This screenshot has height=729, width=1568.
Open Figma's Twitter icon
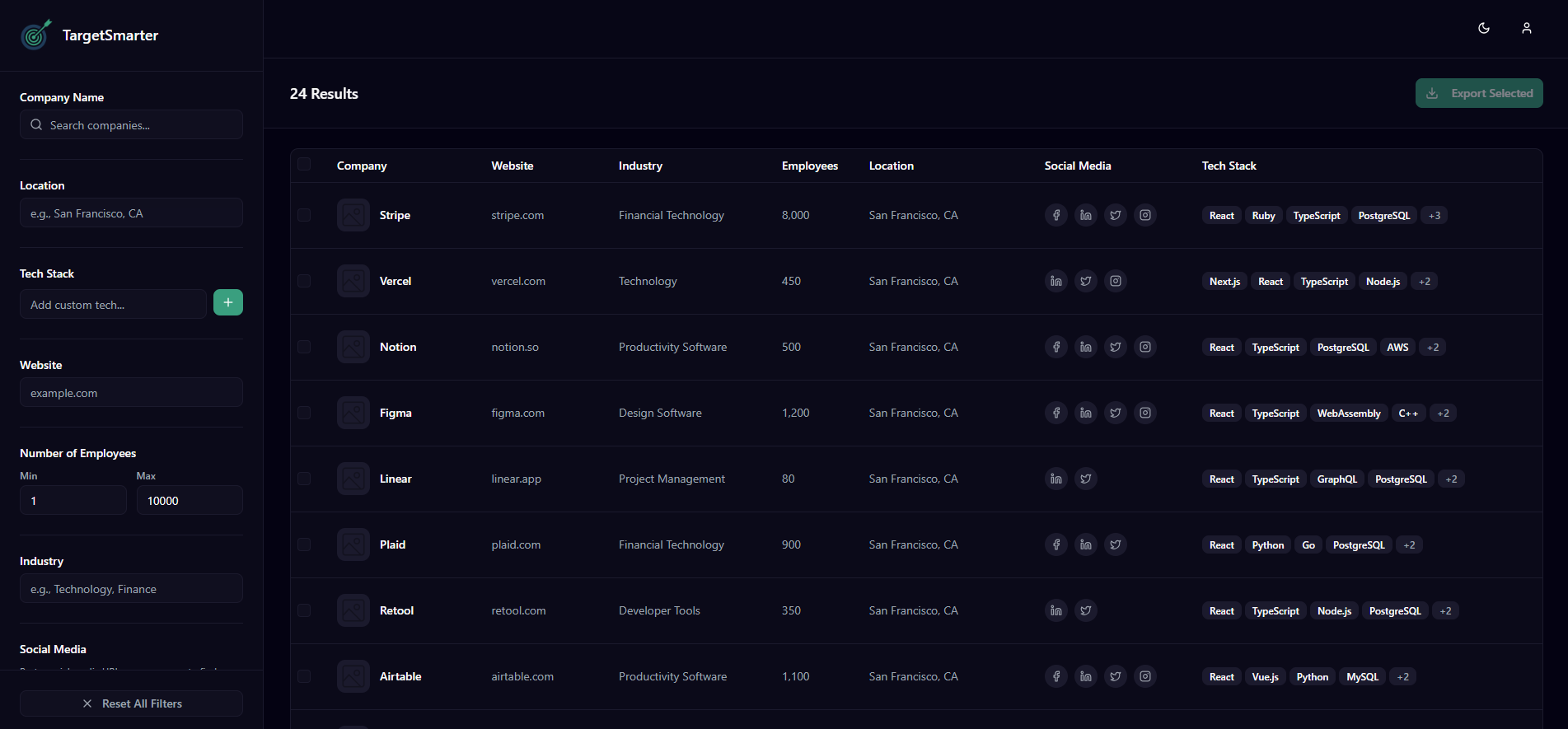(1116, 413)
